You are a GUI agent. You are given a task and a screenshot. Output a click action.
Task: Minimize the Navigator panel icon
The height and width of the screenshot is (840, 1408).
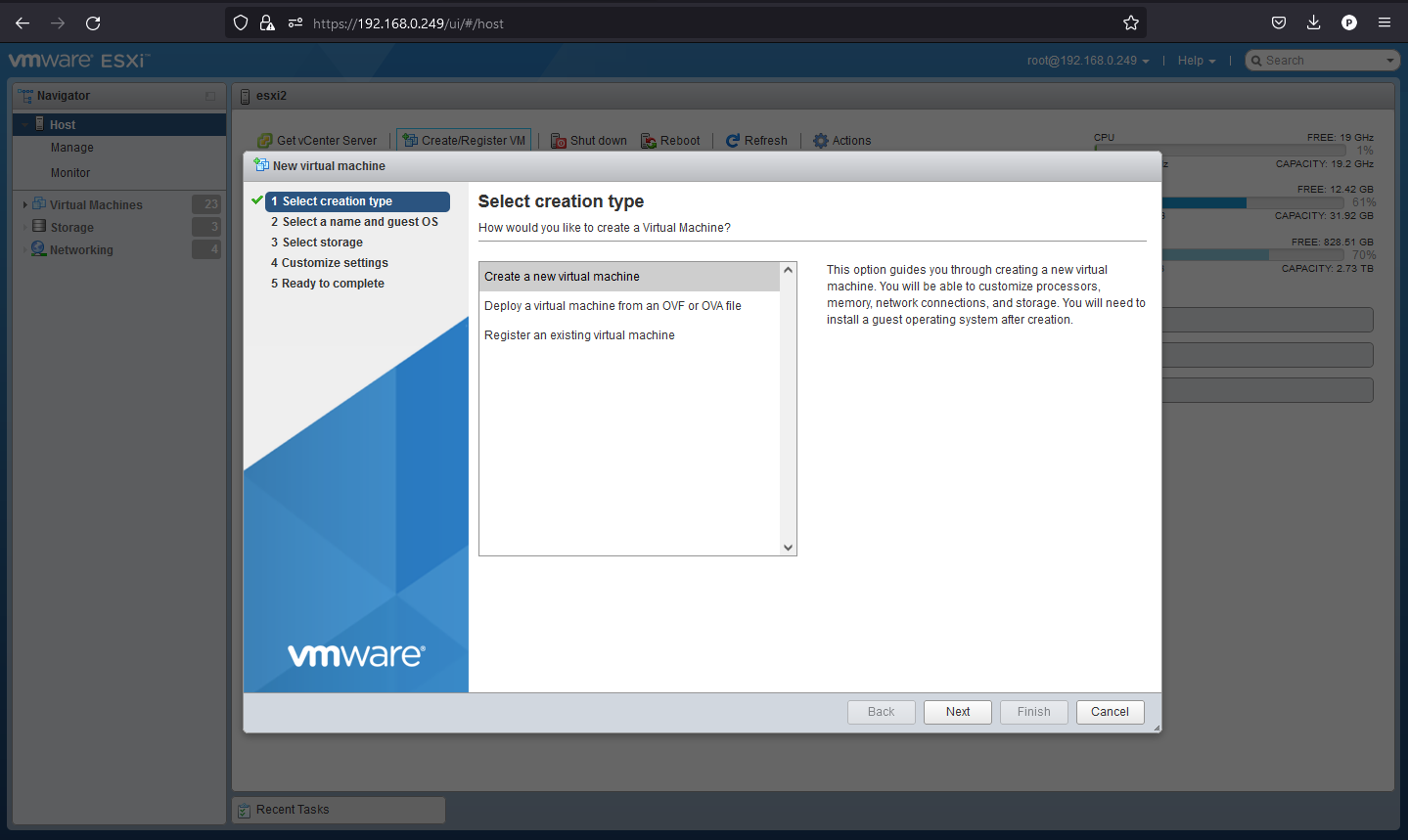point(210,96)
